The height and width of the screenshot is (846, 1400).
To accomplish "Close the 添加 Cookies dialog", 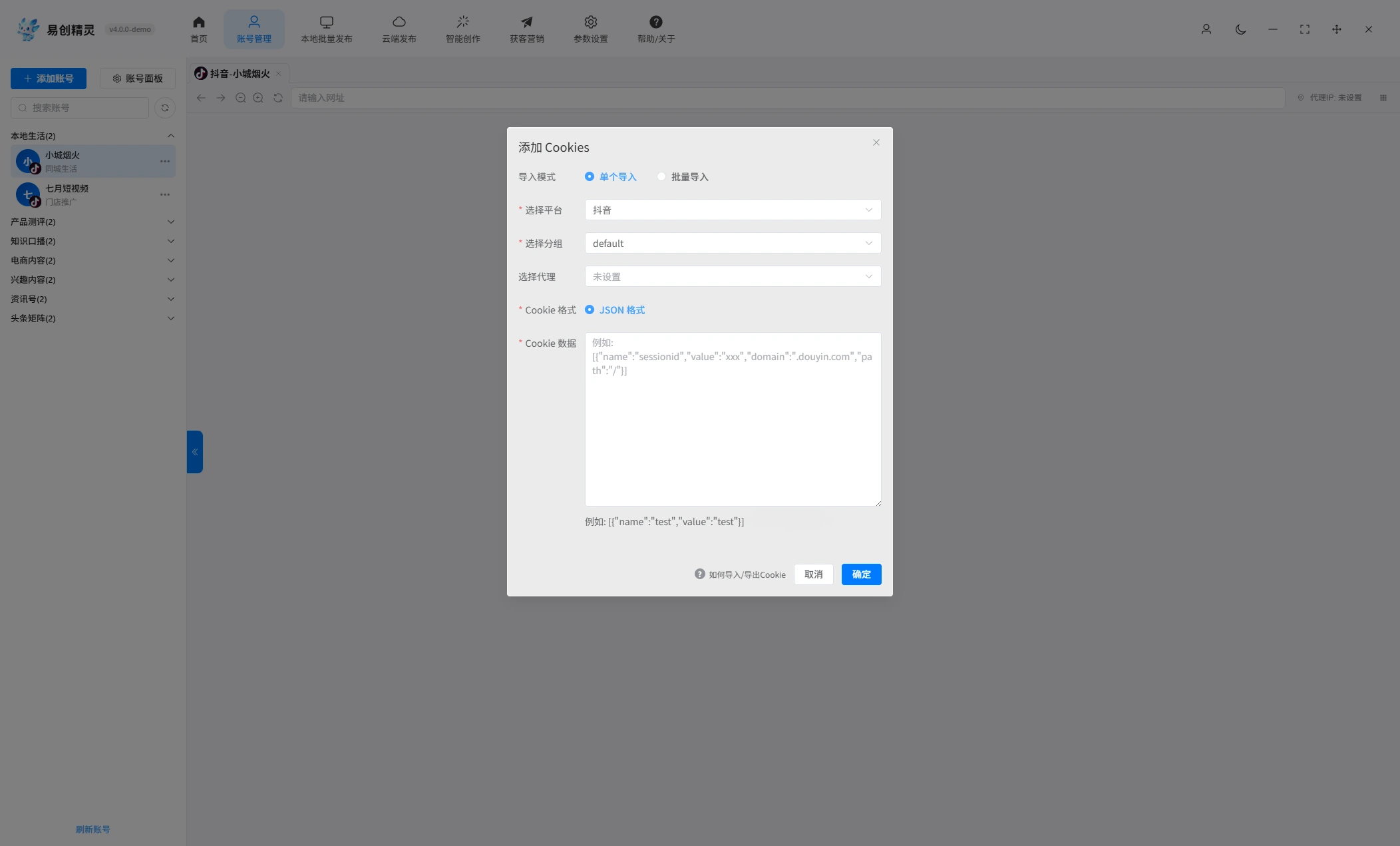I will [876, 142].
